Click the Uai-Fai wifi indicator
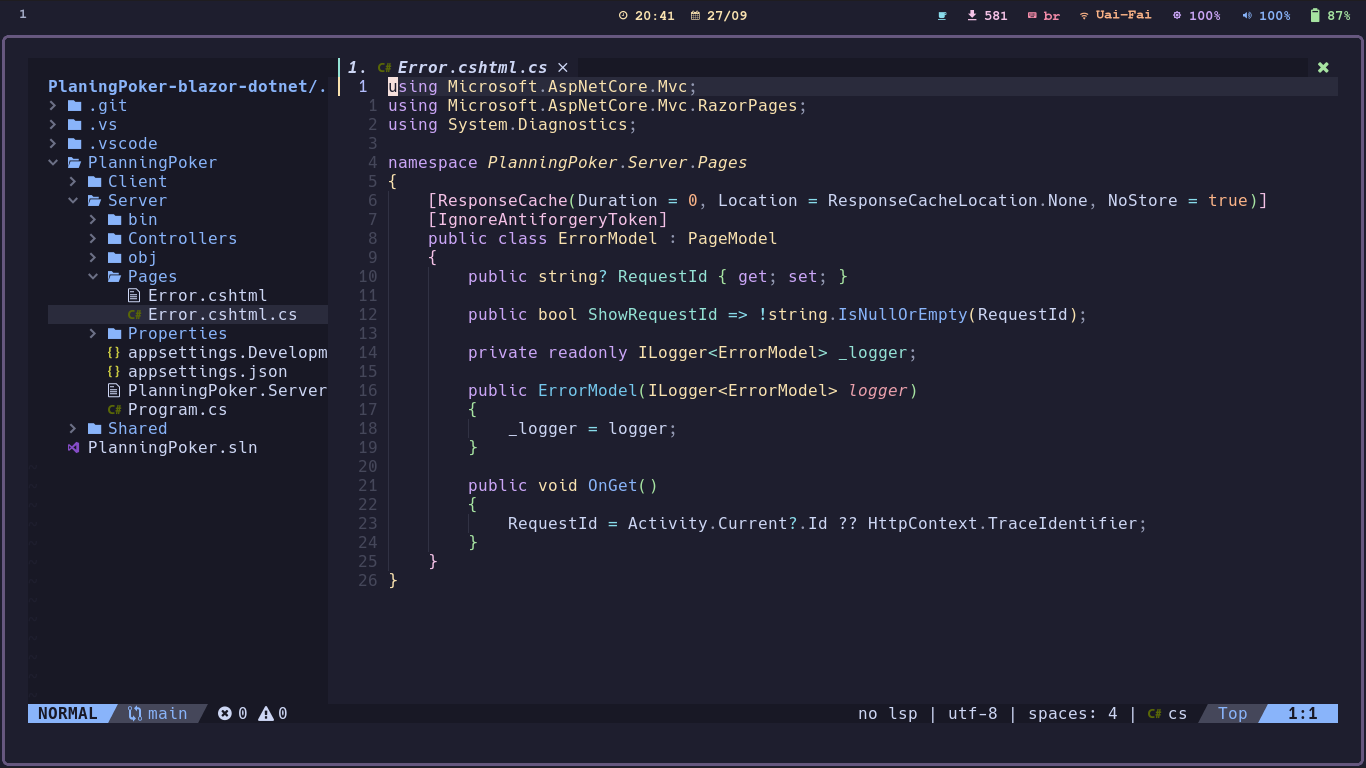 point(1115,15)
